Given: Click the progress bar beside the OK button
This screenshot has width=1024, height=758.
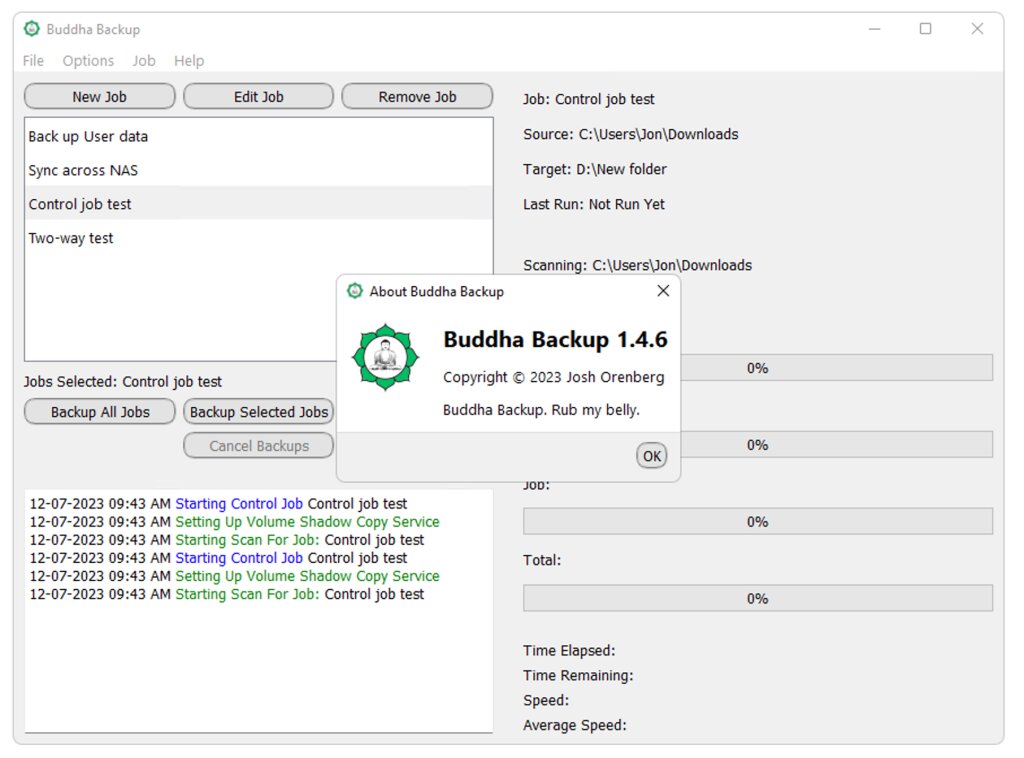Looking at the screenshot, I should [836, 445].
